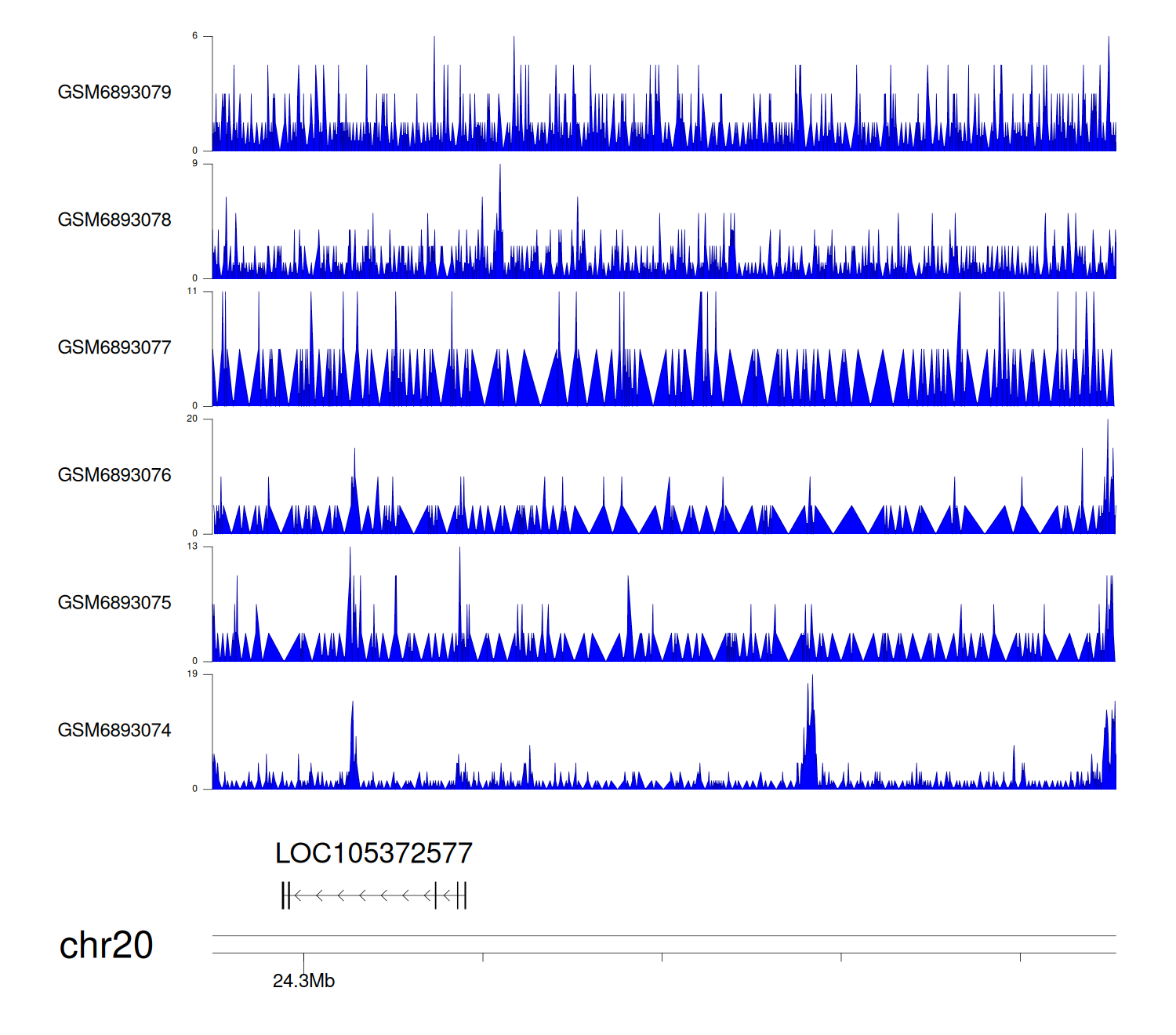Click the y-axis maximum 20 on GSM6893076

[x=192, y=419]
